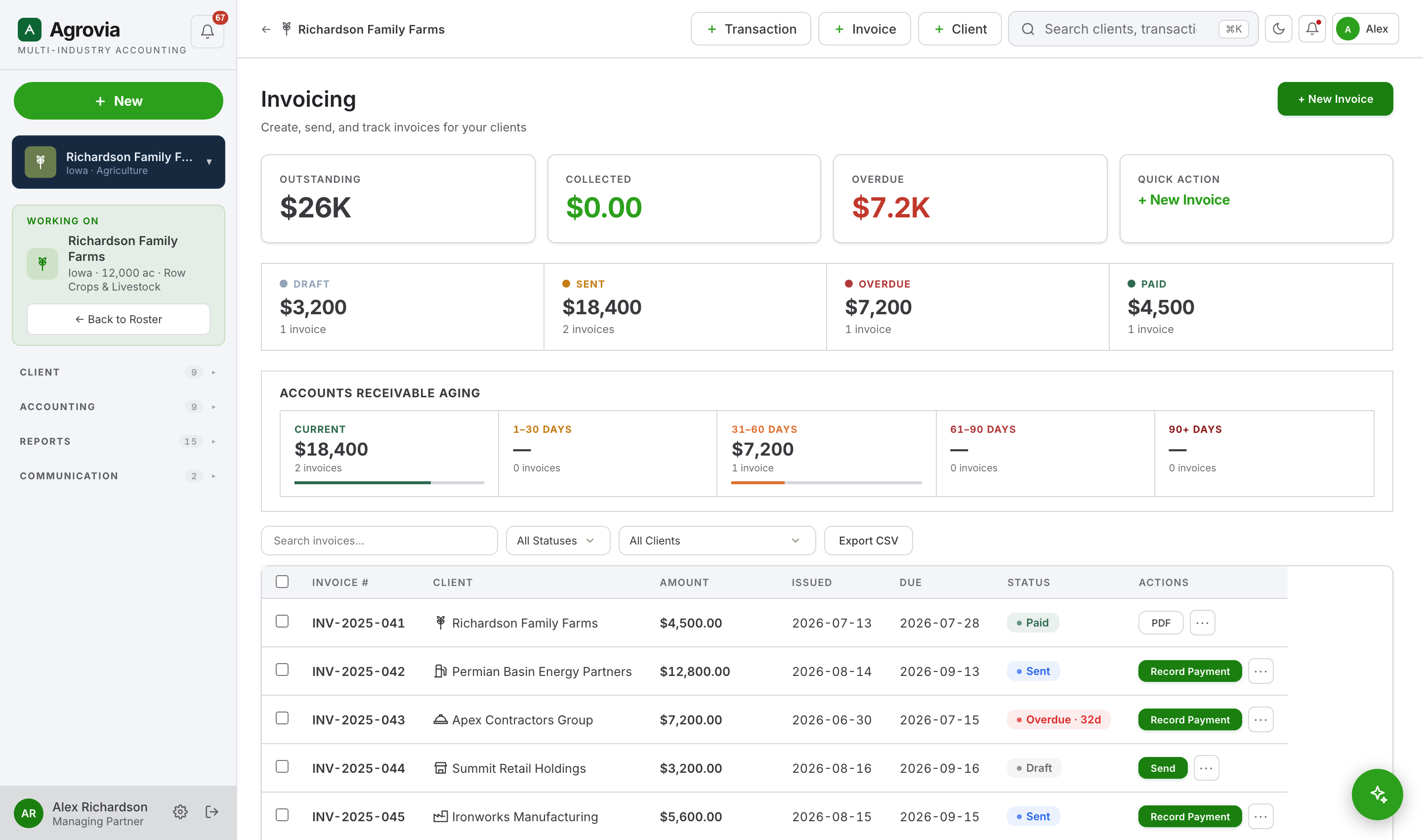
Task: Click the Search invoices field
Action: [379, 541]
